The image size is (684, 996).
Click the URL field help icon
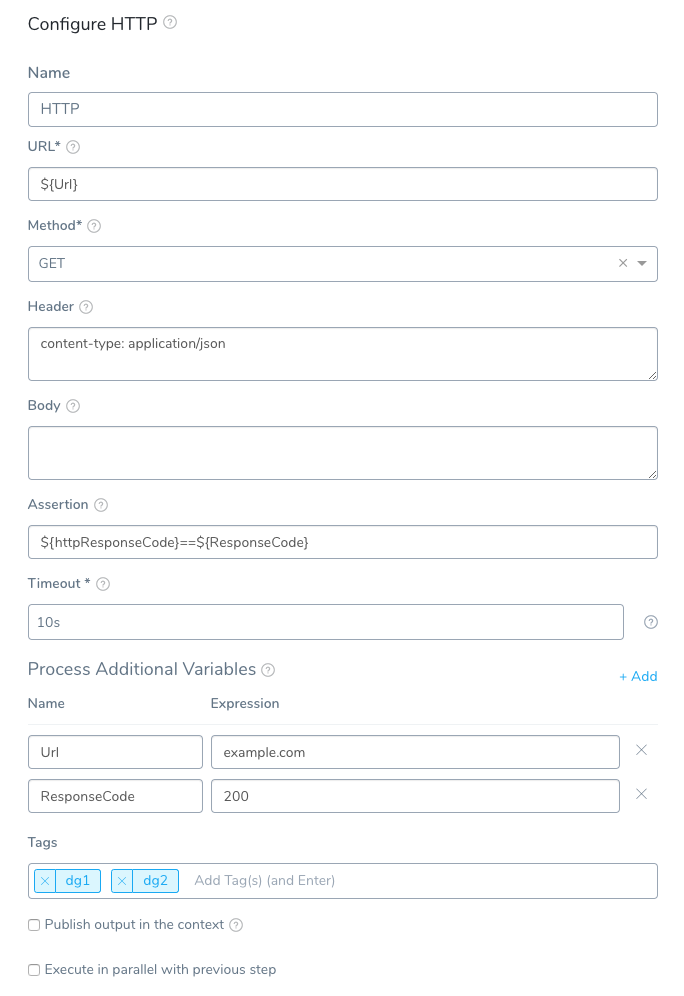(x=73, y=147)
